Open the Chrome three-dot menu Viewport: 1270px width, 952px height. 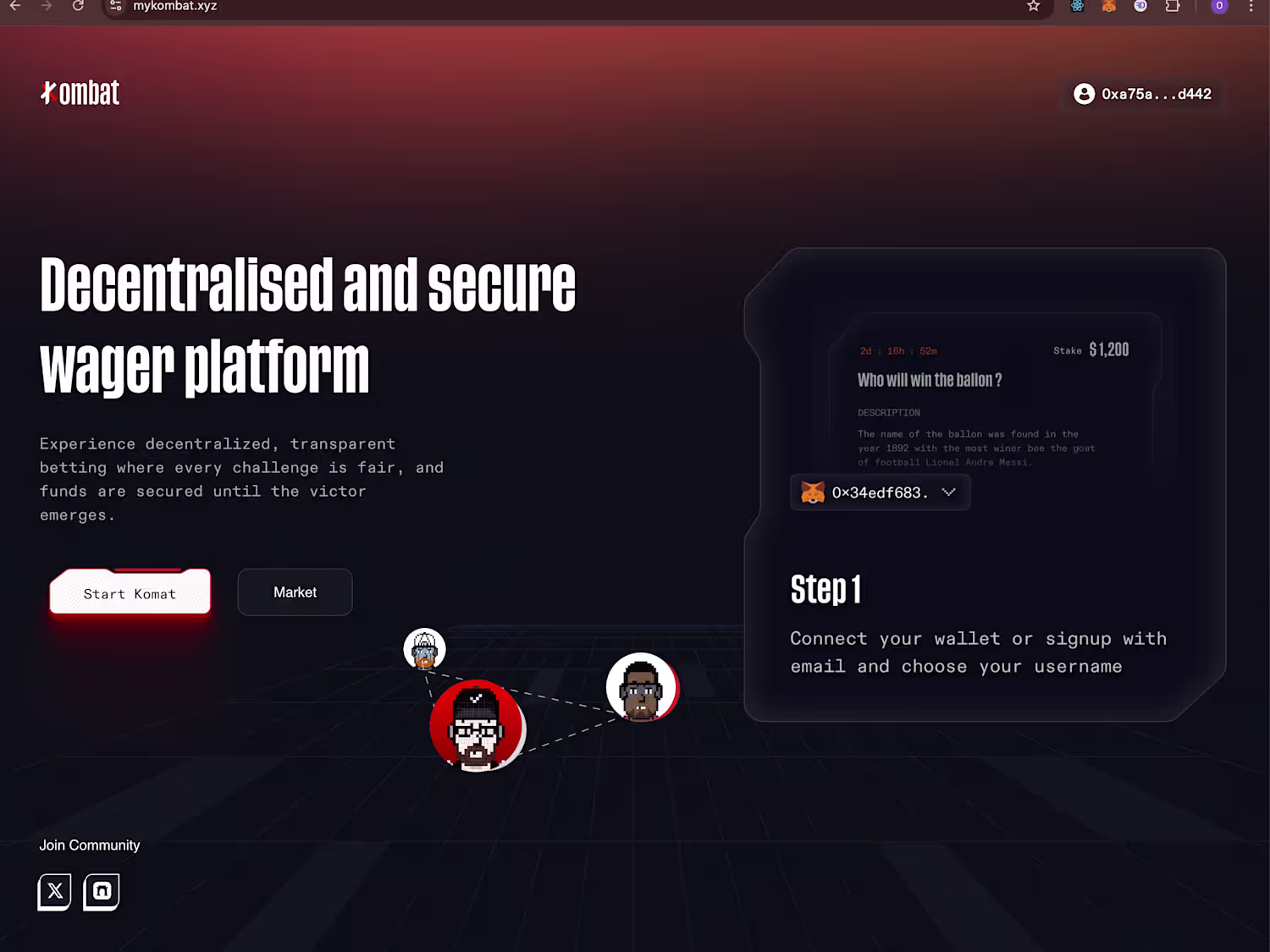pyautogui.click(x=1251, y=6)
